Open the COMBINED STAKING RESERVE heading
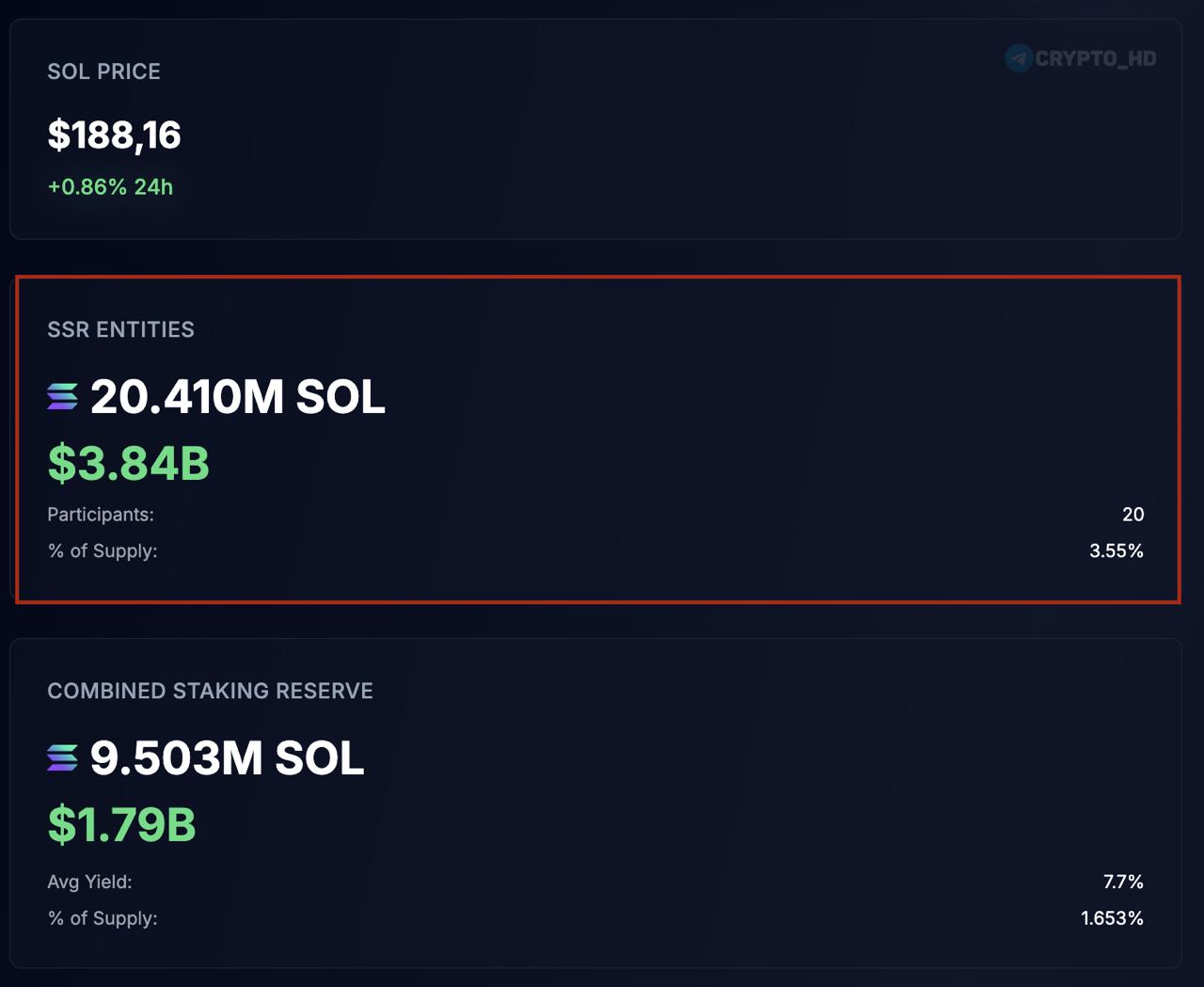 [x=210, y=691]
